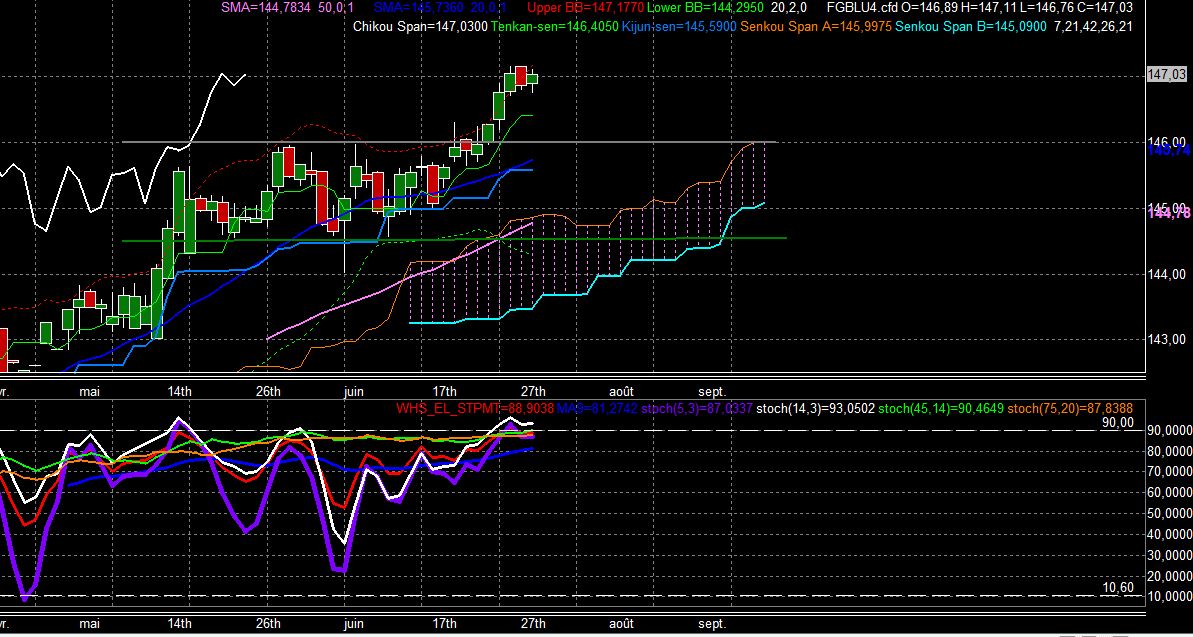Select the Chikou Span=147,0300 label

(420, 27)
